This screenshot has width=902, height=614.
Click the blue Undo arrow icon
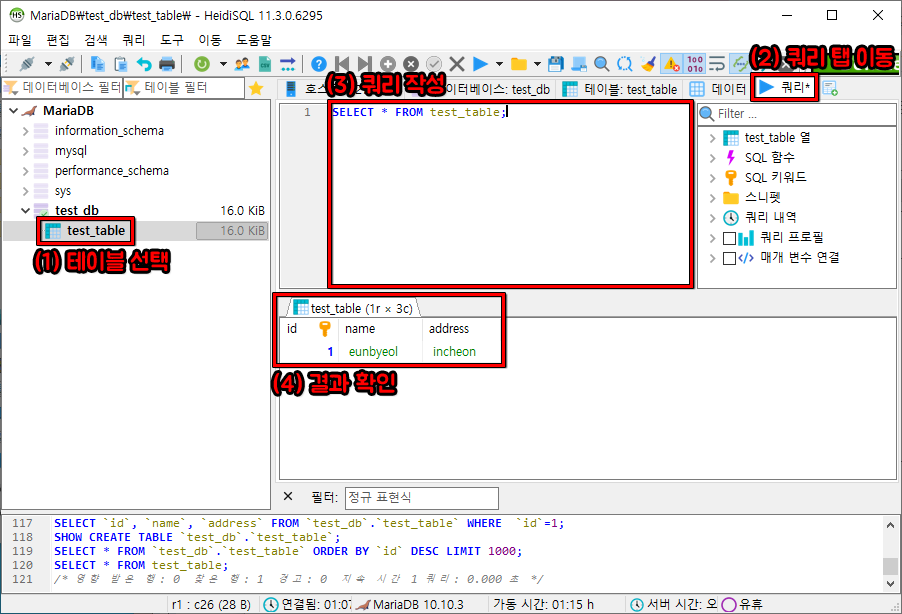[144, 63]
